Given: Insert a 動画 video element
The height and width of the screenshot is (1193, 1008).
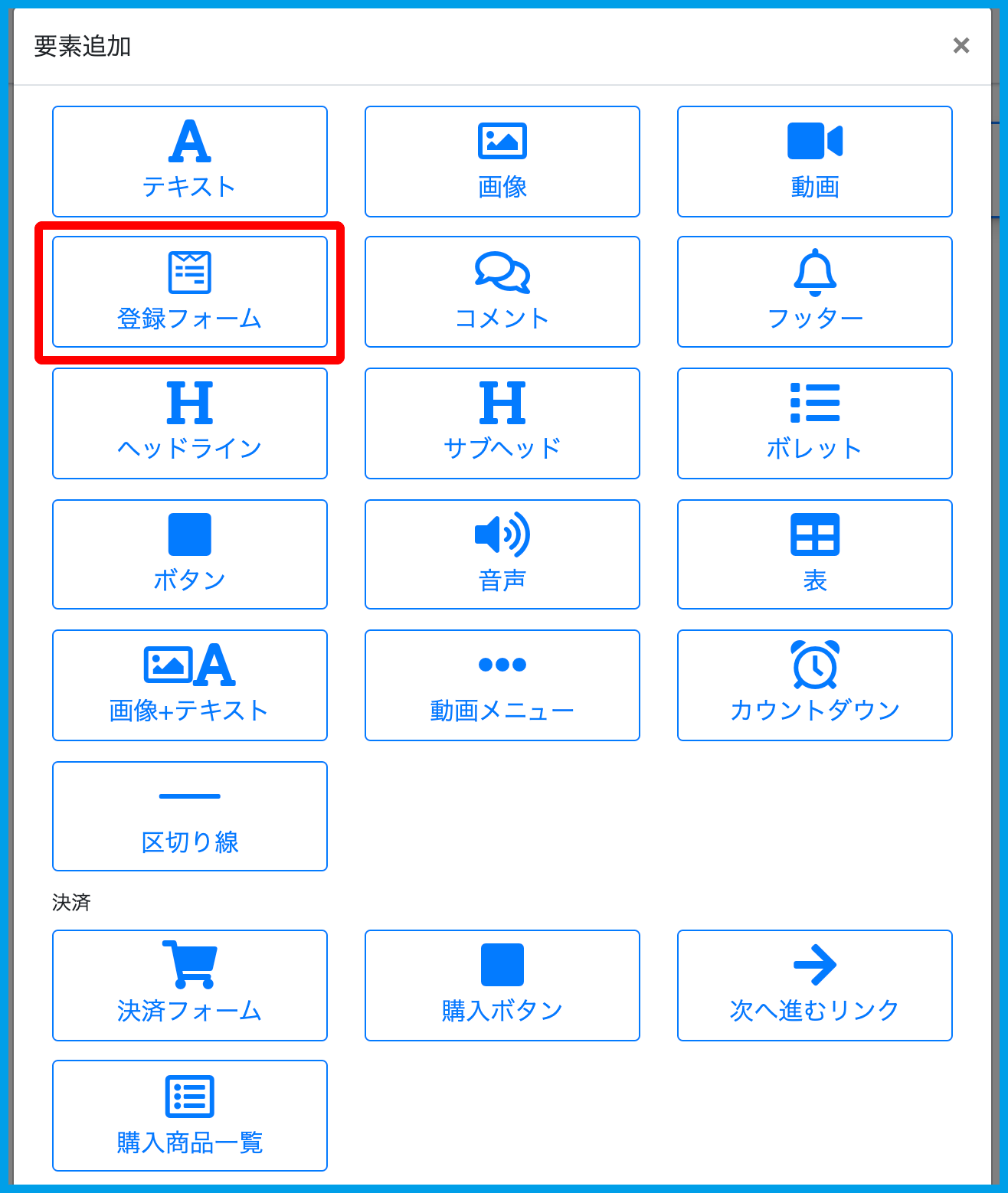Looking at the screenshot, I should (x=814, y=162).
